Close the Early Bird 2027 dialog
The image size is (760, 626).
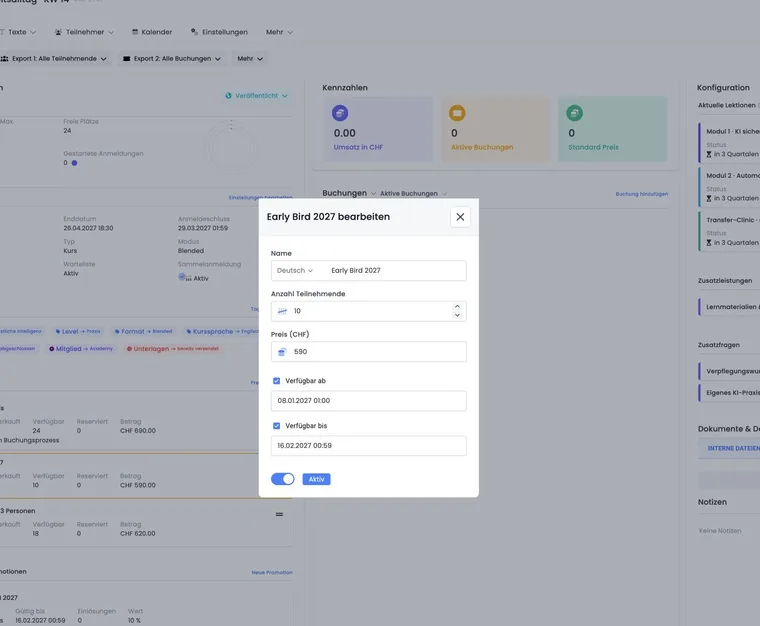click(460, 217)
